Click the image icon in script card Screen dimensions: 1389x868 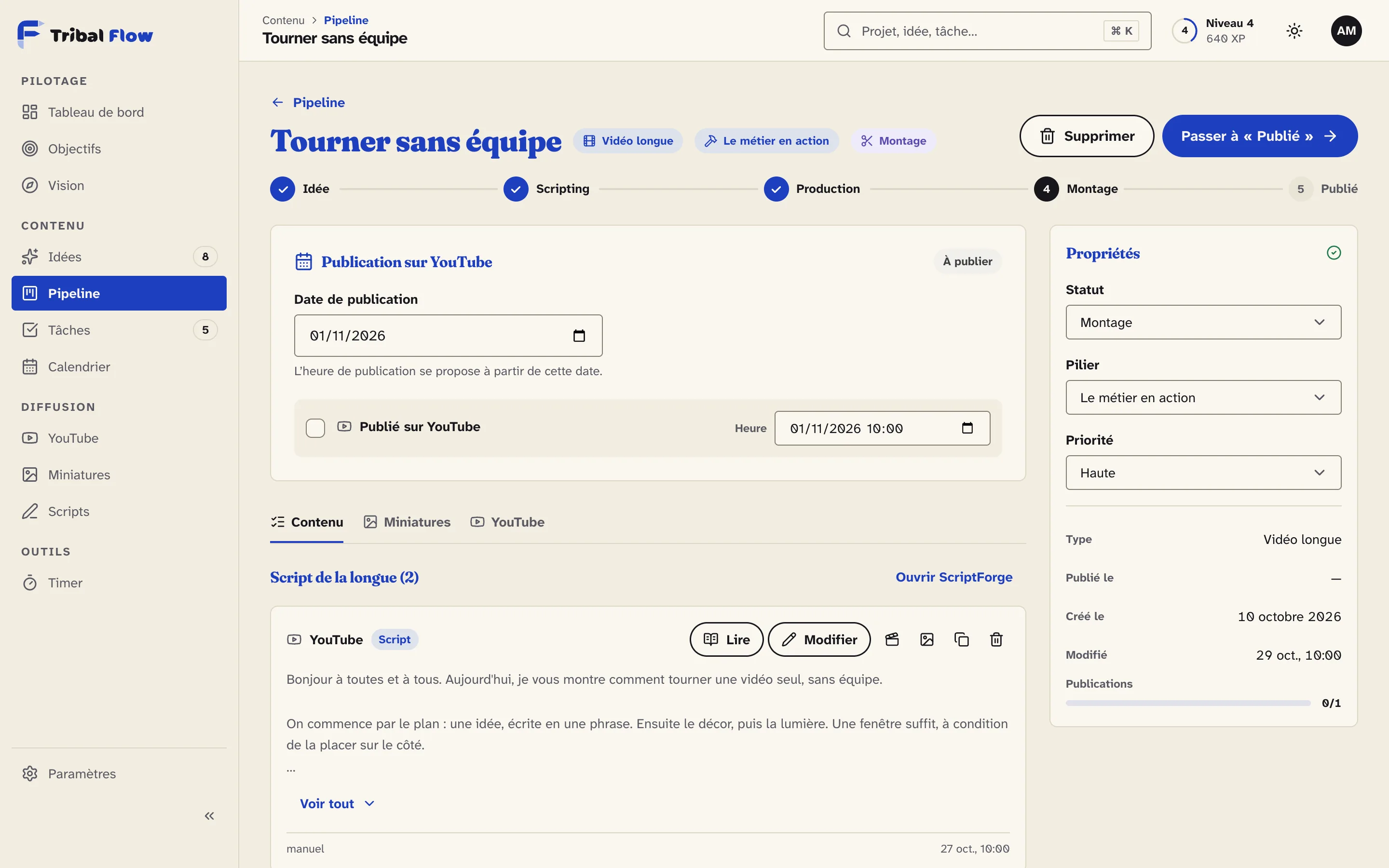[x=927, y=639]
